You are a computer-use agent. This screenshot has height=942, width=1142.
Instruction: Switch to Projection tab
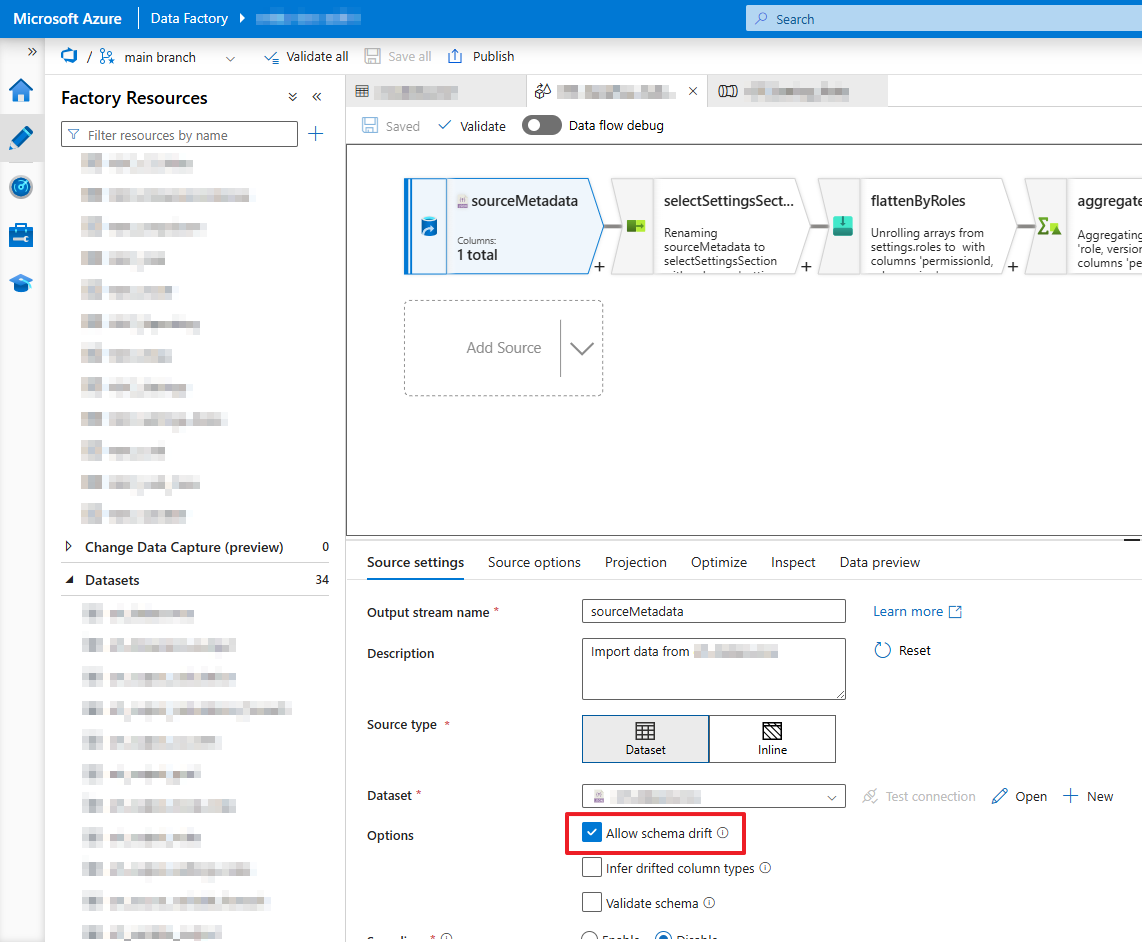[x=635, y=562]
